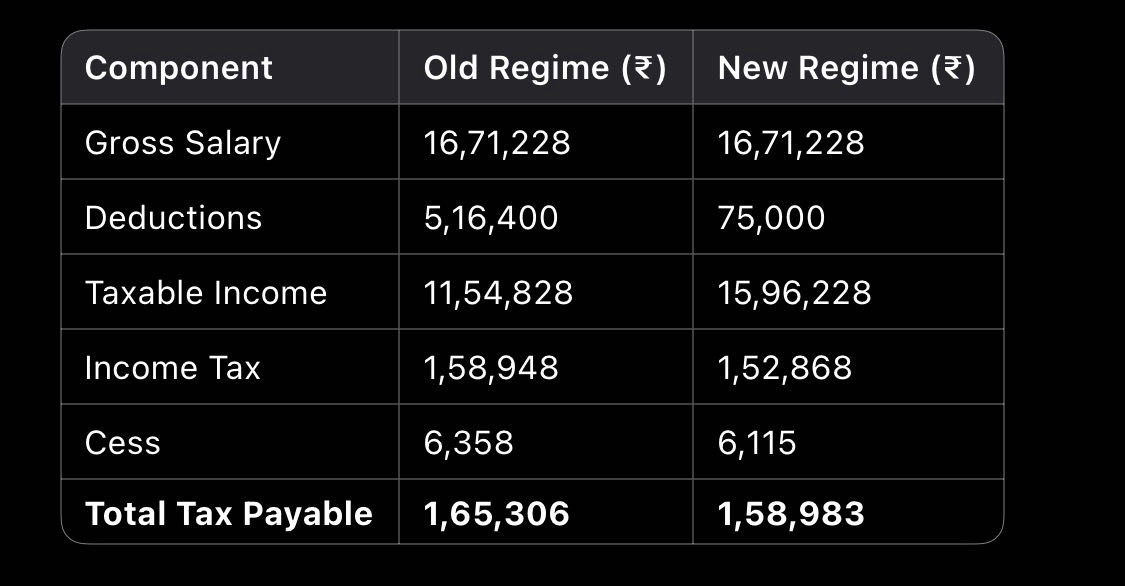The height and width of the screenshot is (586, 1125).
Task: Click the 1,65,306 total tax cell
Action: pyautogui.click(x=496, y=514)
